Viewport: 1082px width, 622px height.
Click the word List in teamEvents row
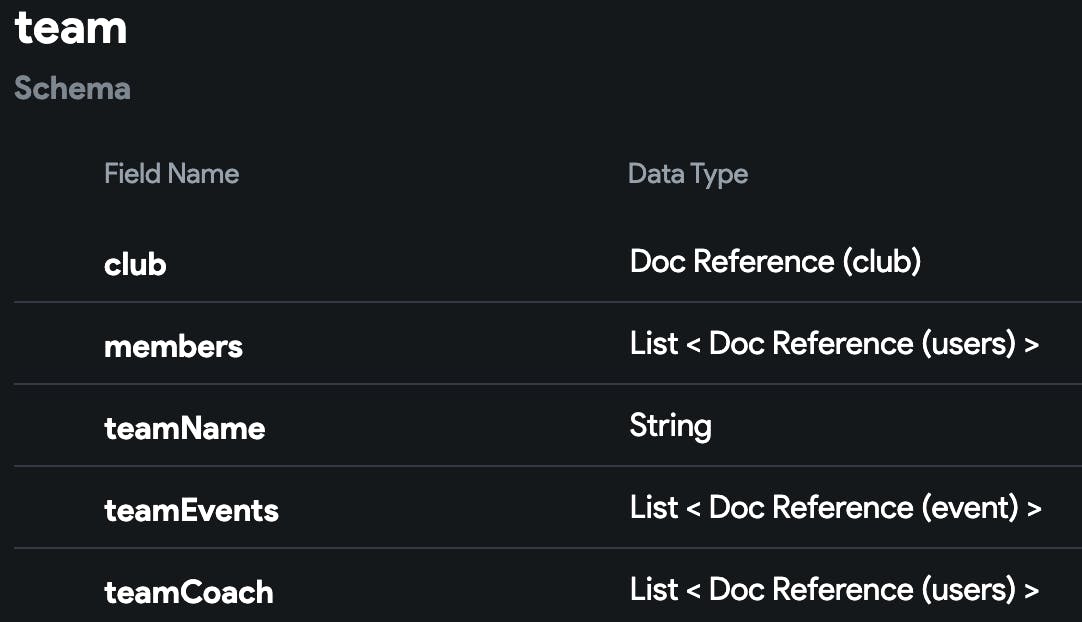click(x=654, y=508)
